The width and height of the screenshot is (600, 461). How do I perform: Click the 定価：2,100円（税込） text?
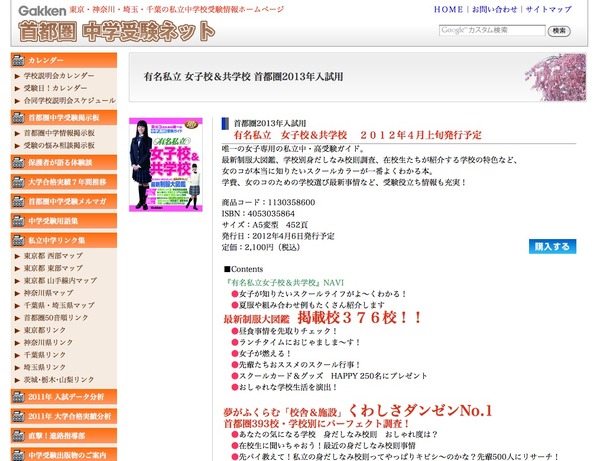261,247
